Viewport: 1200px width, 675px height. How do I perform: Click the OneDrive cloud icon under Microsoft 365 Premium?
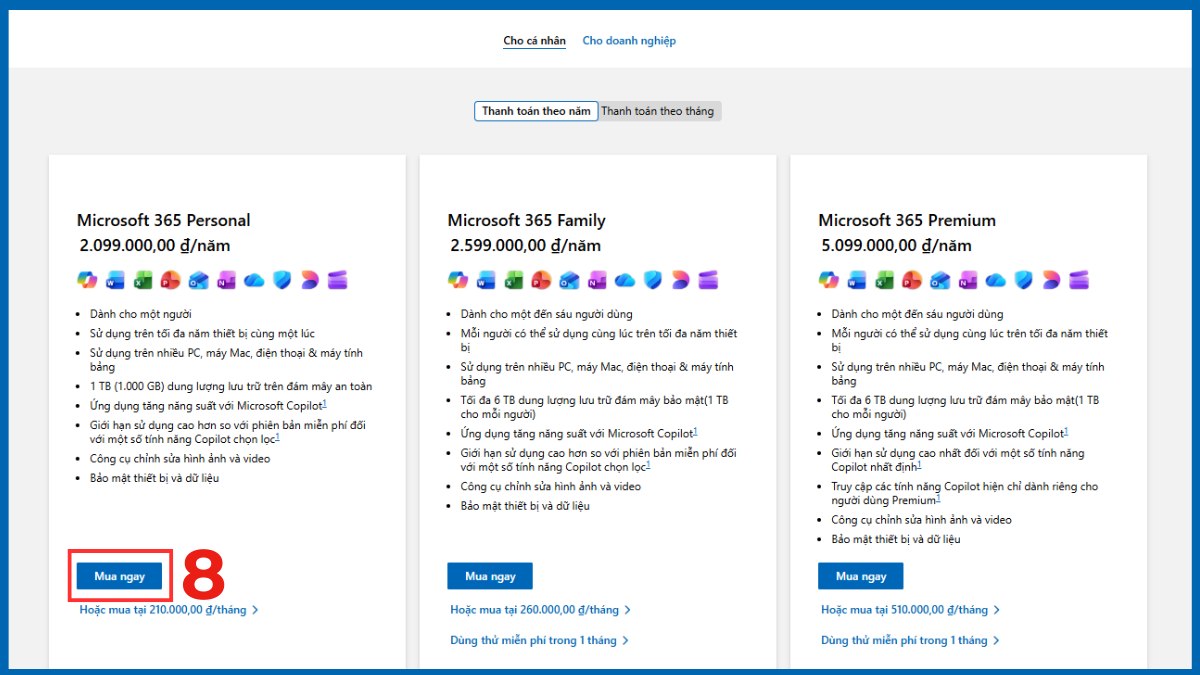point(996,279)
